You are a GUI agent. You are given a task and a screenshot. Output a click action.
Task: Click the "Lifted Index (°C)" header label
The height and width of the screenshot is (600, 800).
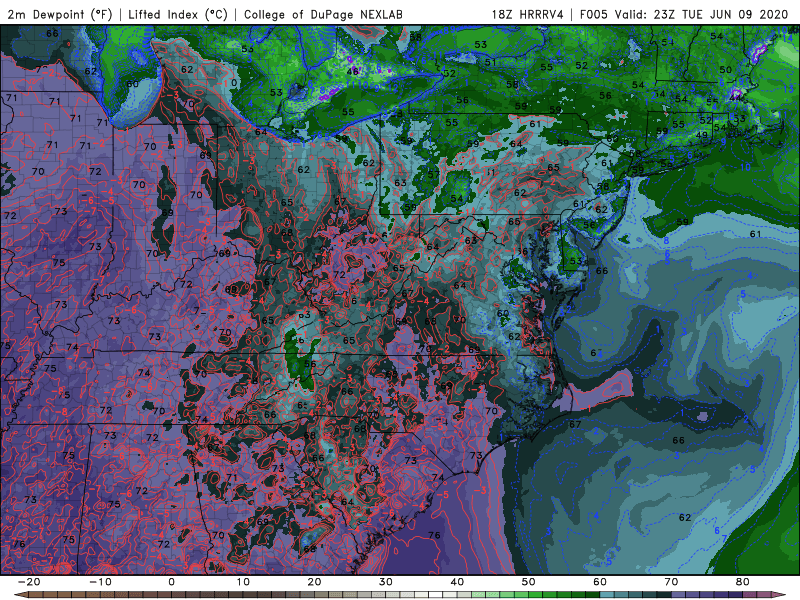pos(178,14)
